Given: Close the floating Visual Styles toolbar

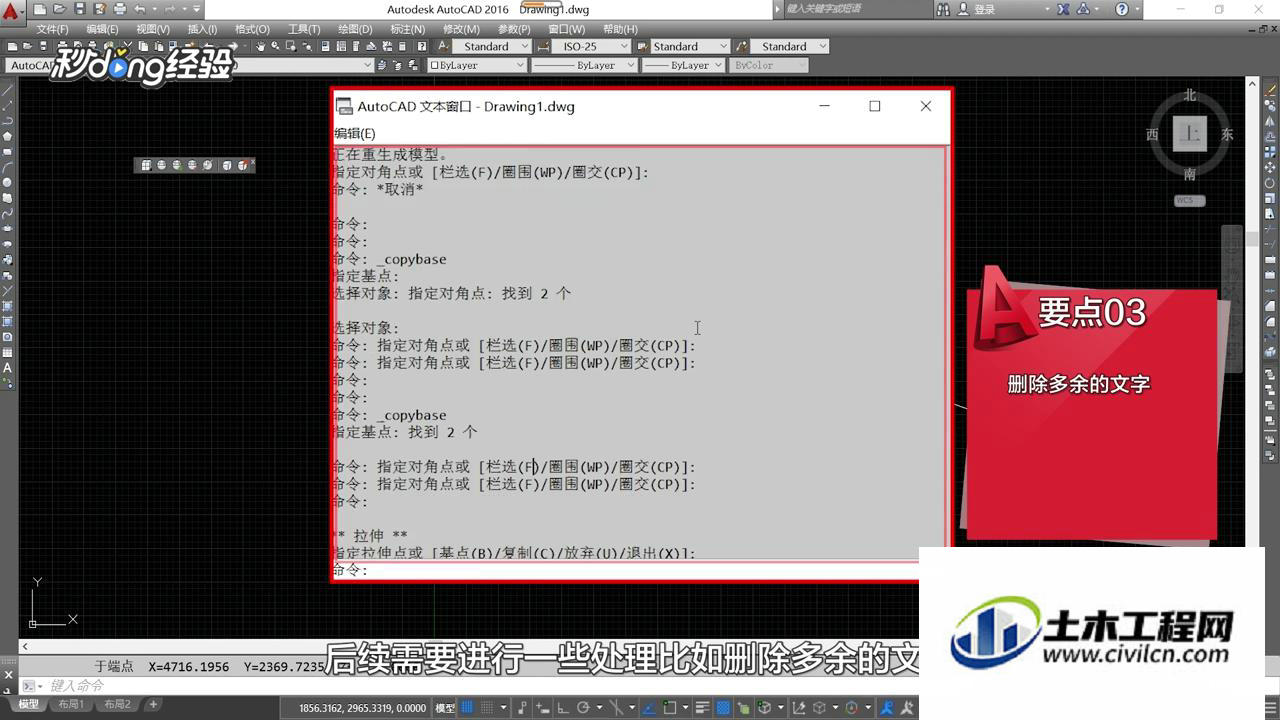Looking at the screenshot, I should coord(252,162).
